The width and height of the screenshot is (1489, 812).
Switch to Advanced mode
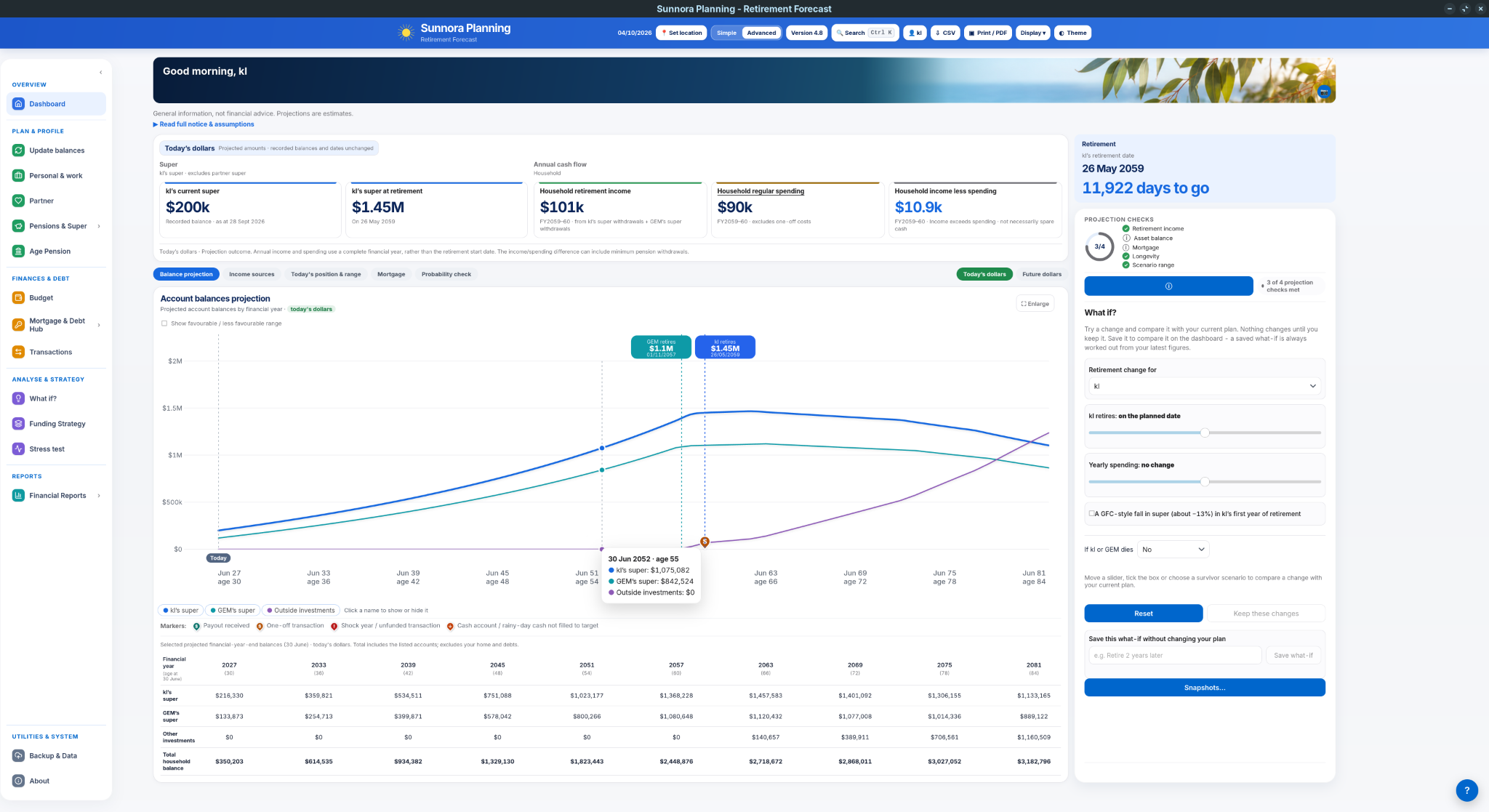point(761,33)
